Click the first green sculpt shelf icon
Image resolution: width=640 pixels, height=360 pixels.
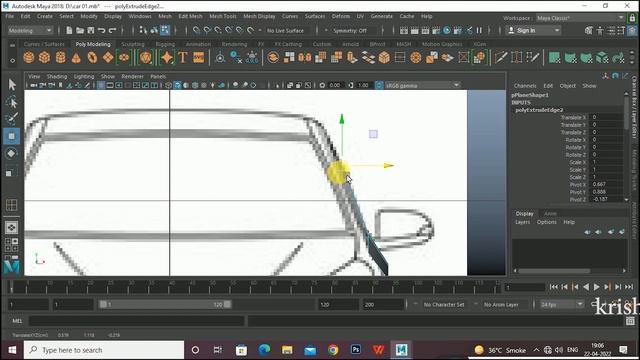(x=554, y=58)
